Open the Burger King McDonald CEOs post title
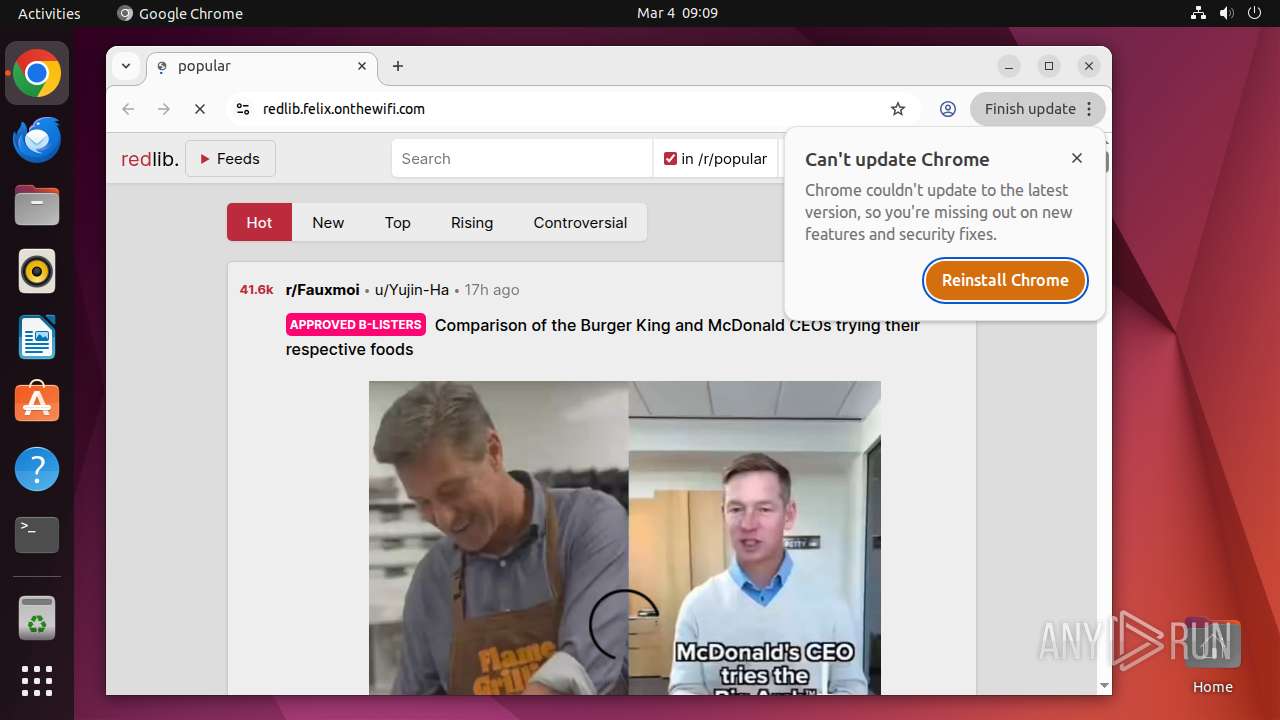The width and height of the screenshot is (1280, 720). [603, 337]
